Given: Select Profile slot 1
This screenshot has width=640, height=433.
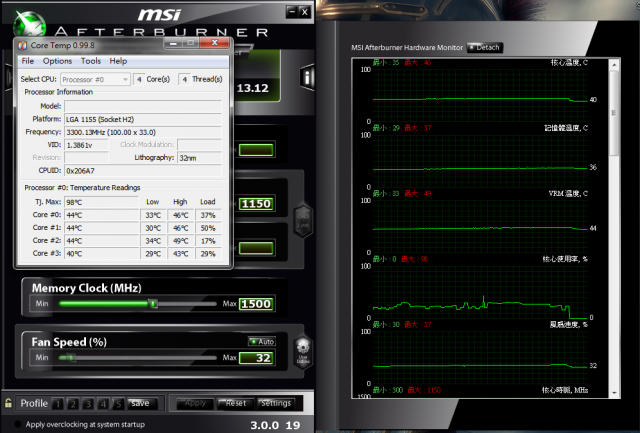Looking at the screenshot, I should coord(58,404).
